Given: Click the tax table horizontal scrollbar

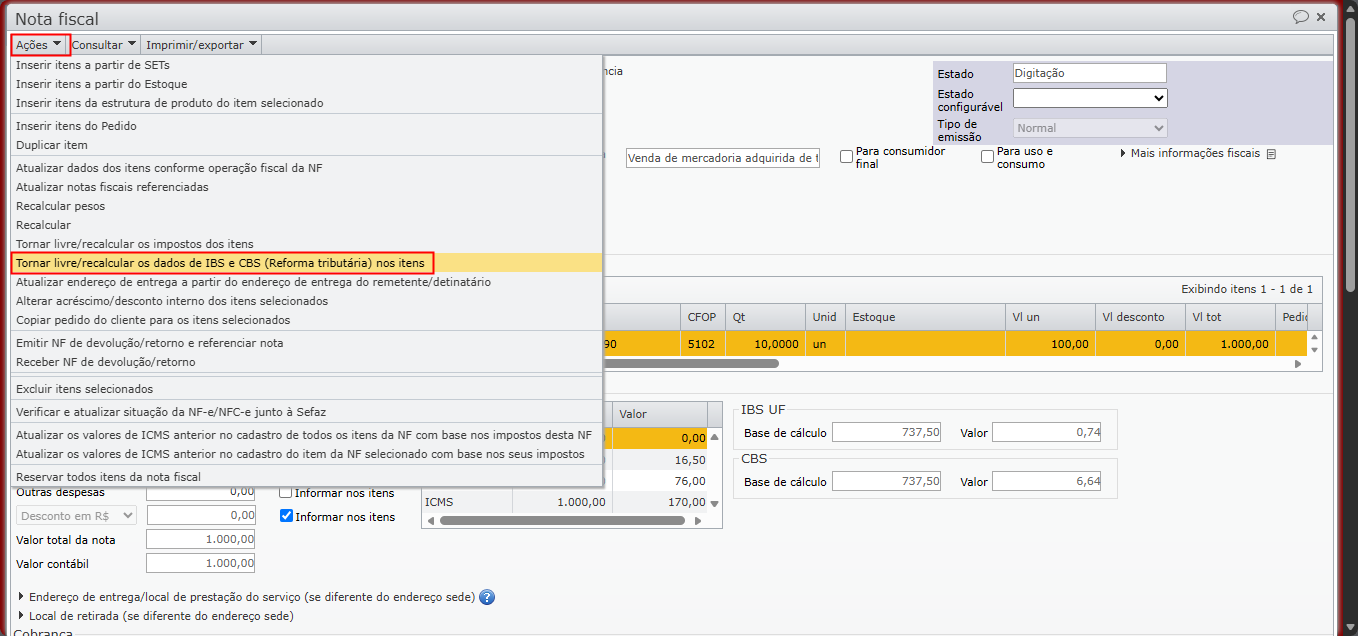Looking at the screenshot, I should coord(564,520).
